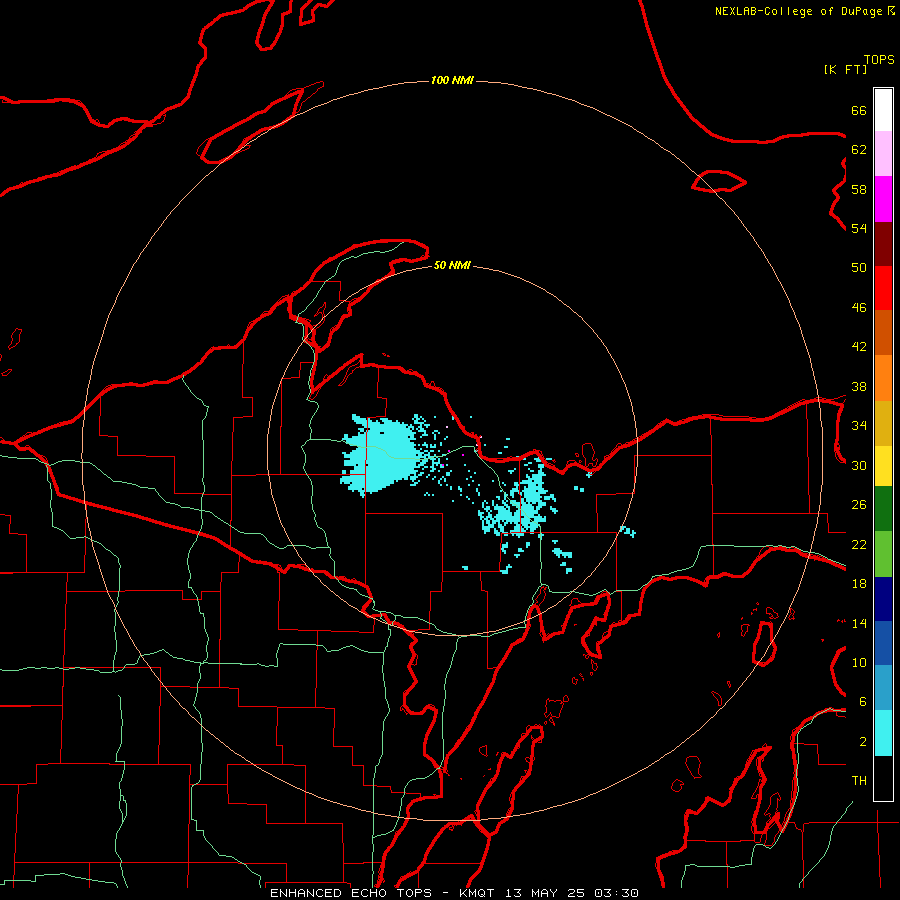Choose the bright orange legend swatch
900x900 pixels.
(883, 378)
